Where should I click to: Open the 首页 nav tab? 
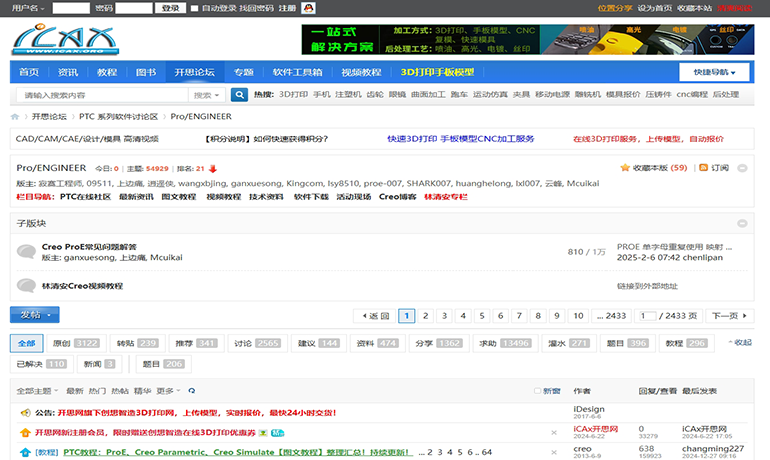[x=29, y=72]
